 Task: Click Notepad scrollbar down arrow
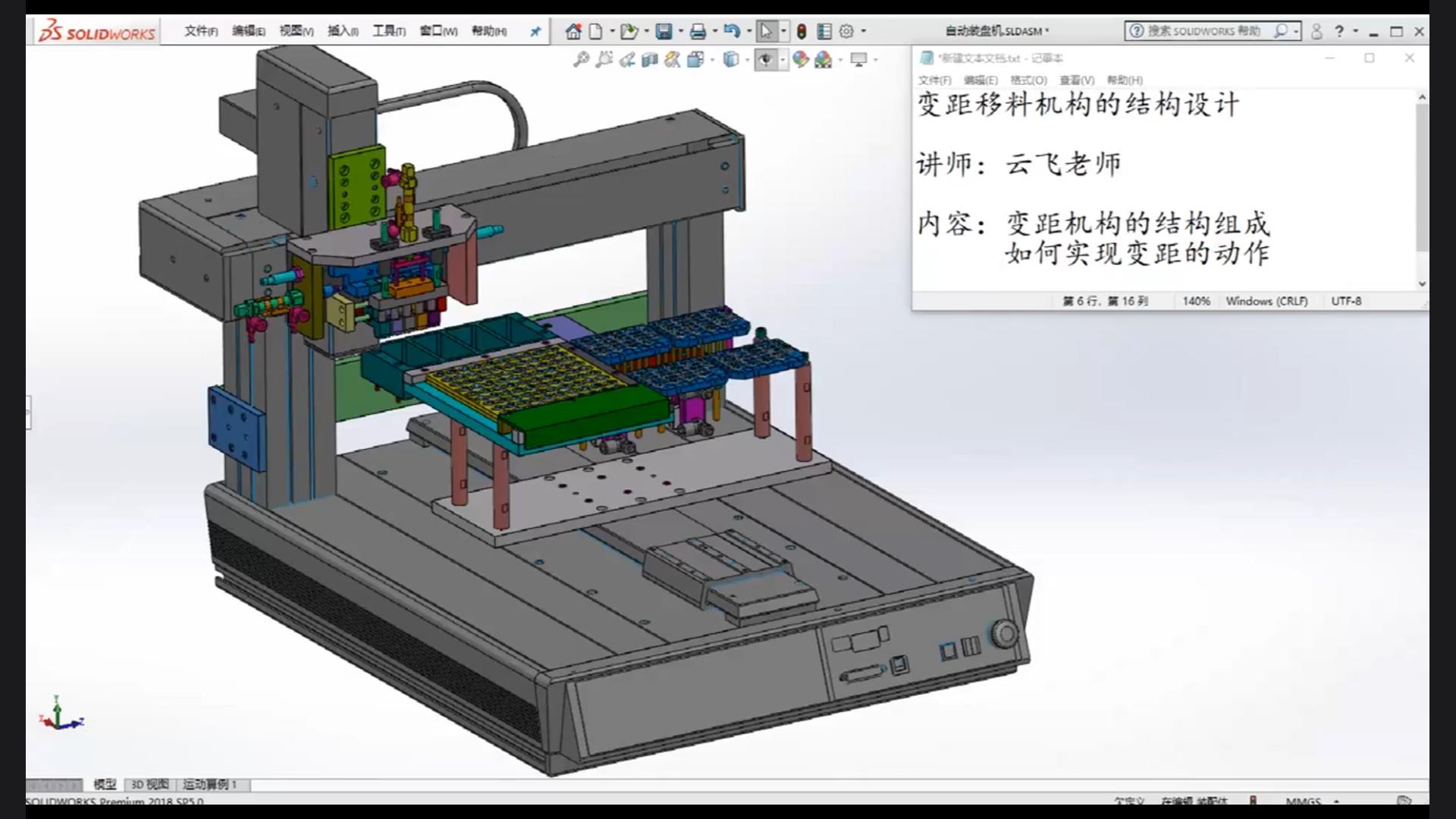[1422, 284]
